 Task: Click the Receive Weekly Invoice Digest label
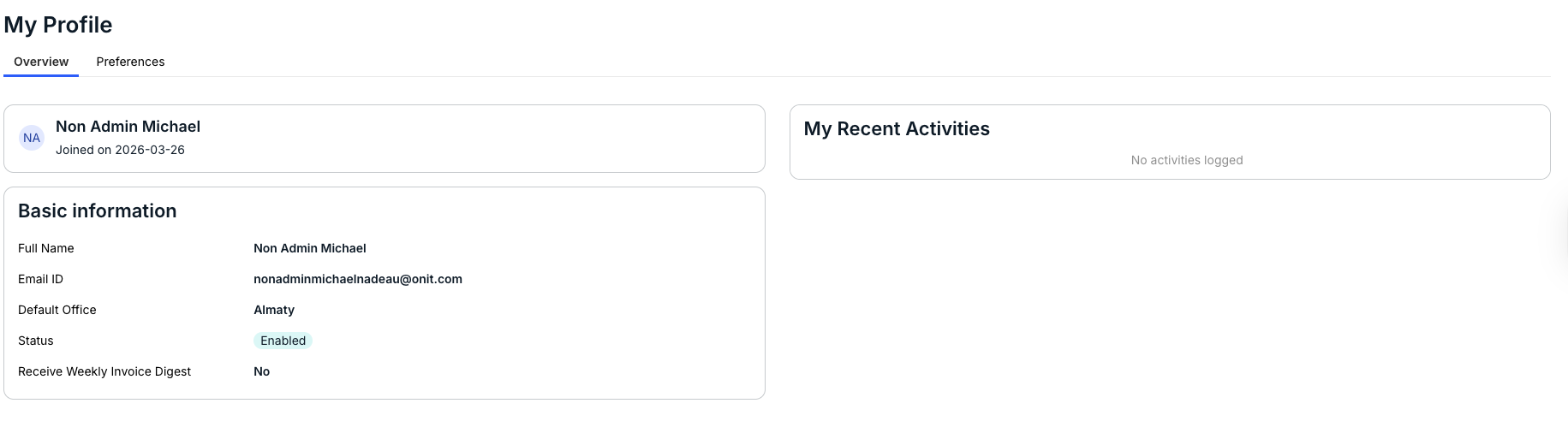click(x=104, y=371)
